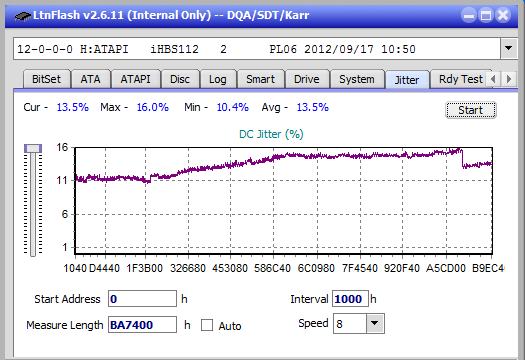Switch to the BitSet tab
The image size is (525, 360).
tap(47, 79)
